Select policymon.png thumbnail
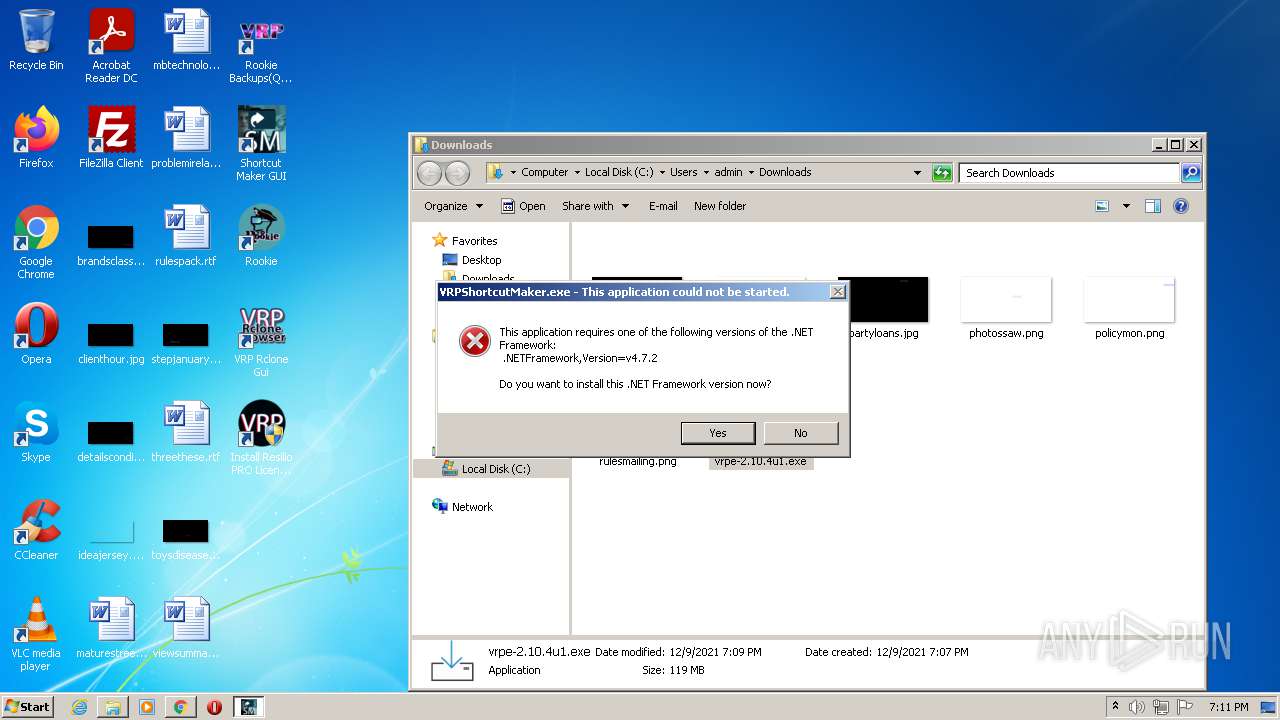Image resolution: width=1280 pixels, height=720 pixels. tap(1129, 309)
